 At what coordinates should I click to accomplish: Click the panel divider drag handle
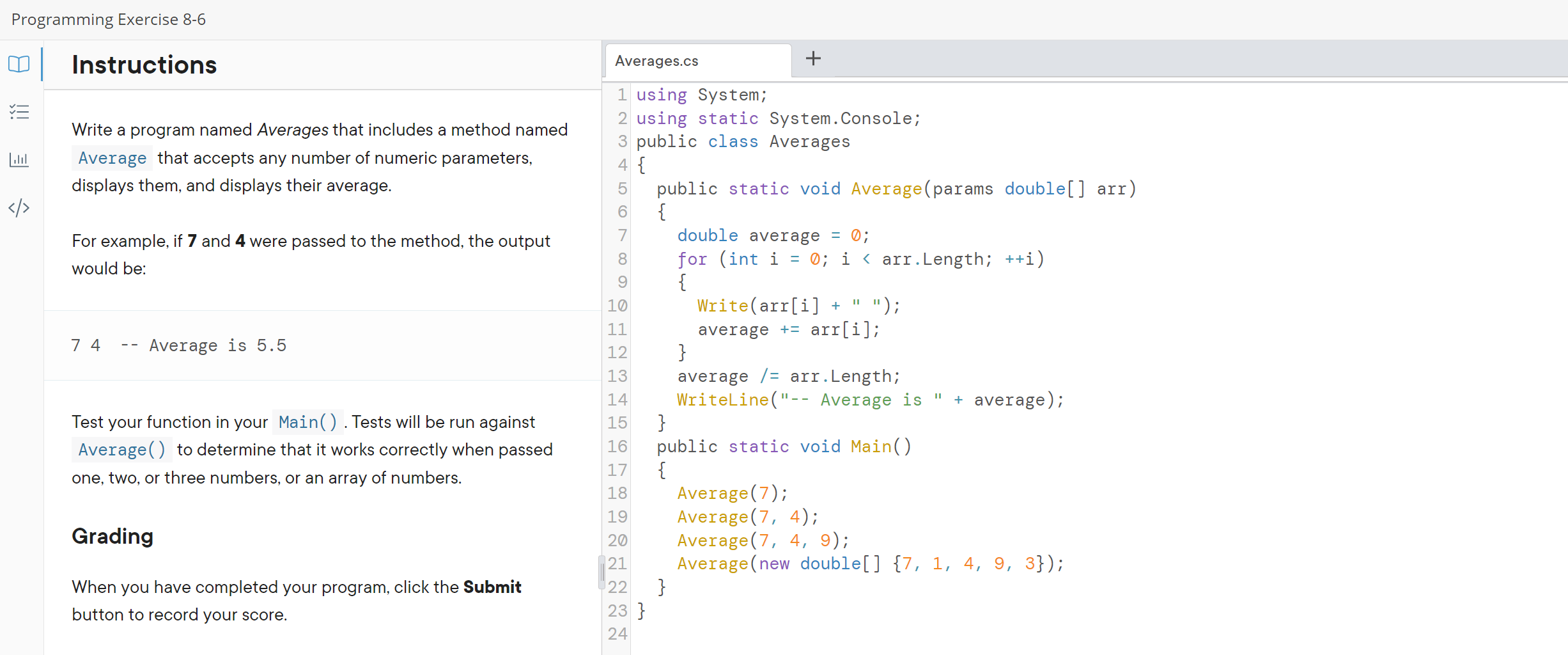tap(600, 572)
